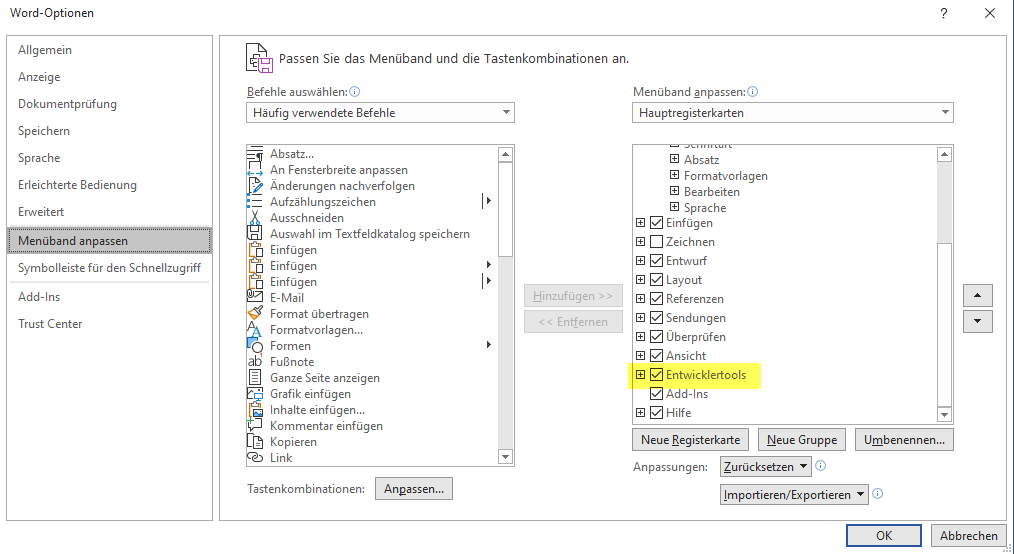The height and width of the screenshot is (554, 1014).
Task: Uncheck the Überprüfen tab checkbox
Action: 656,337
